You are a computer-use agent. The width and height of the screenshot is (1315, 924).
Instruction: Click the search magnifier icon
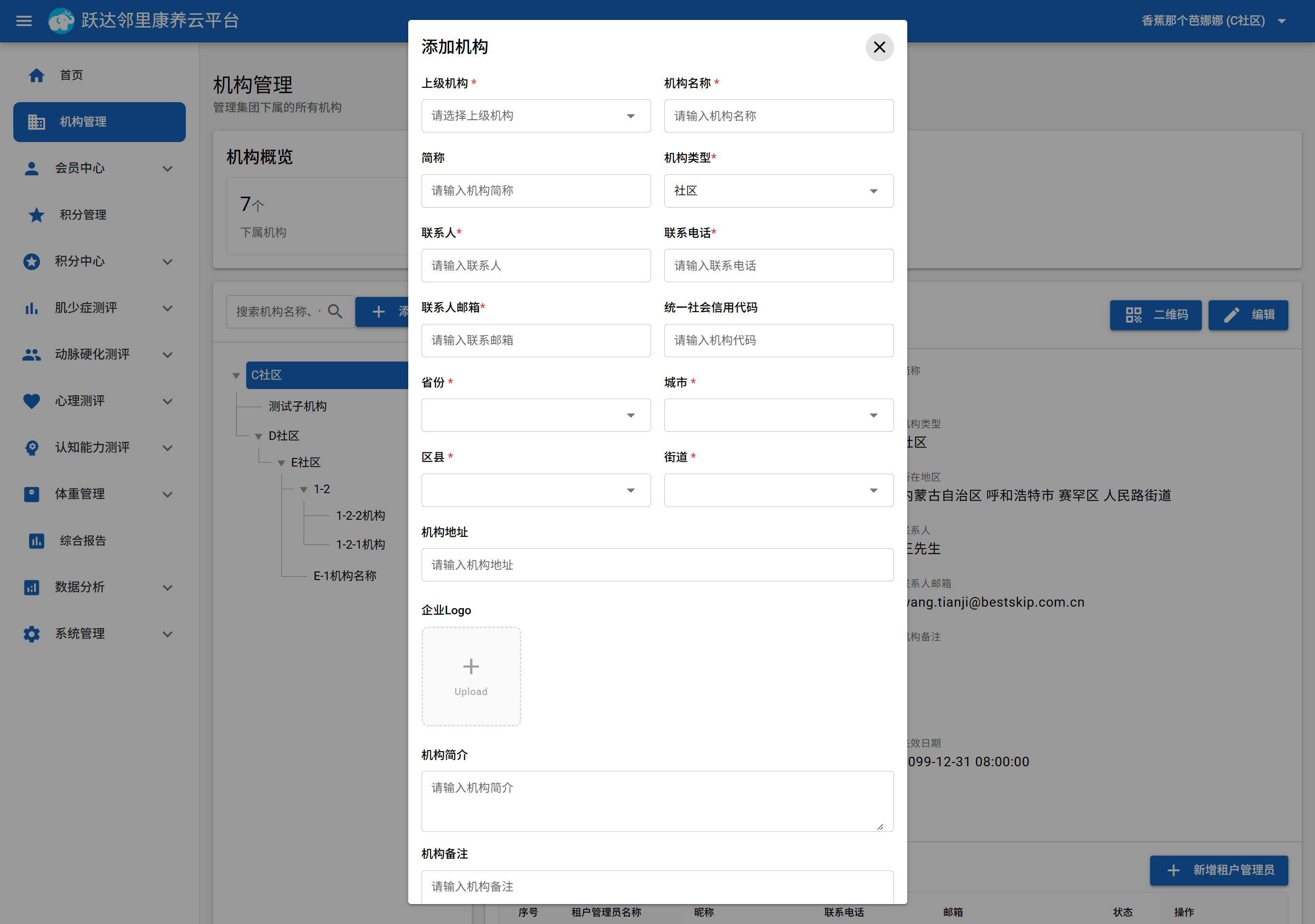(335, 312)
